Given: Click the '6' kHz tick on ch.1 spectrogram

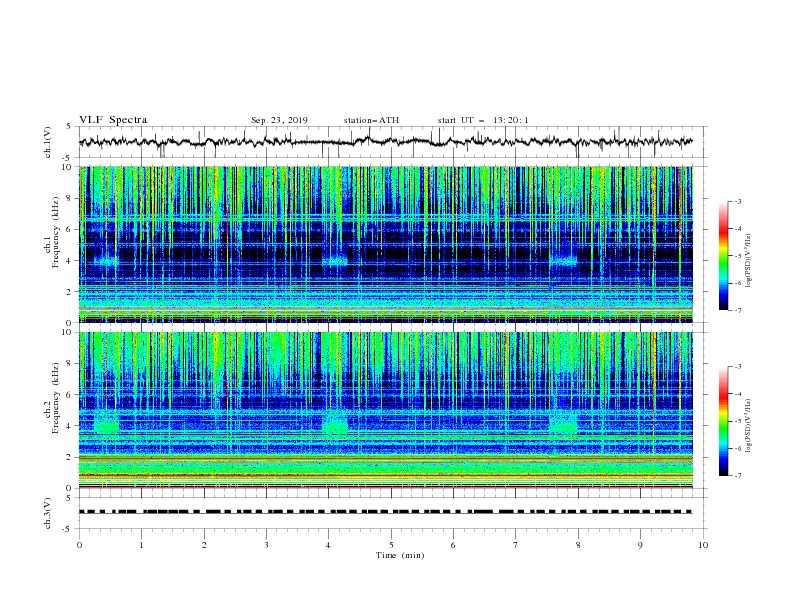Looking at the screenshot, I should (x=70, y=229).
